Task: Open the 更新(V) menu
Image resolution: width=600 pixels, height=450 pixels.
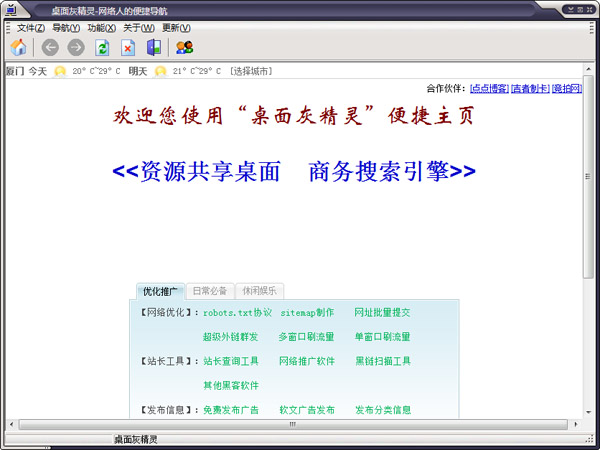Action: [176, 27]
